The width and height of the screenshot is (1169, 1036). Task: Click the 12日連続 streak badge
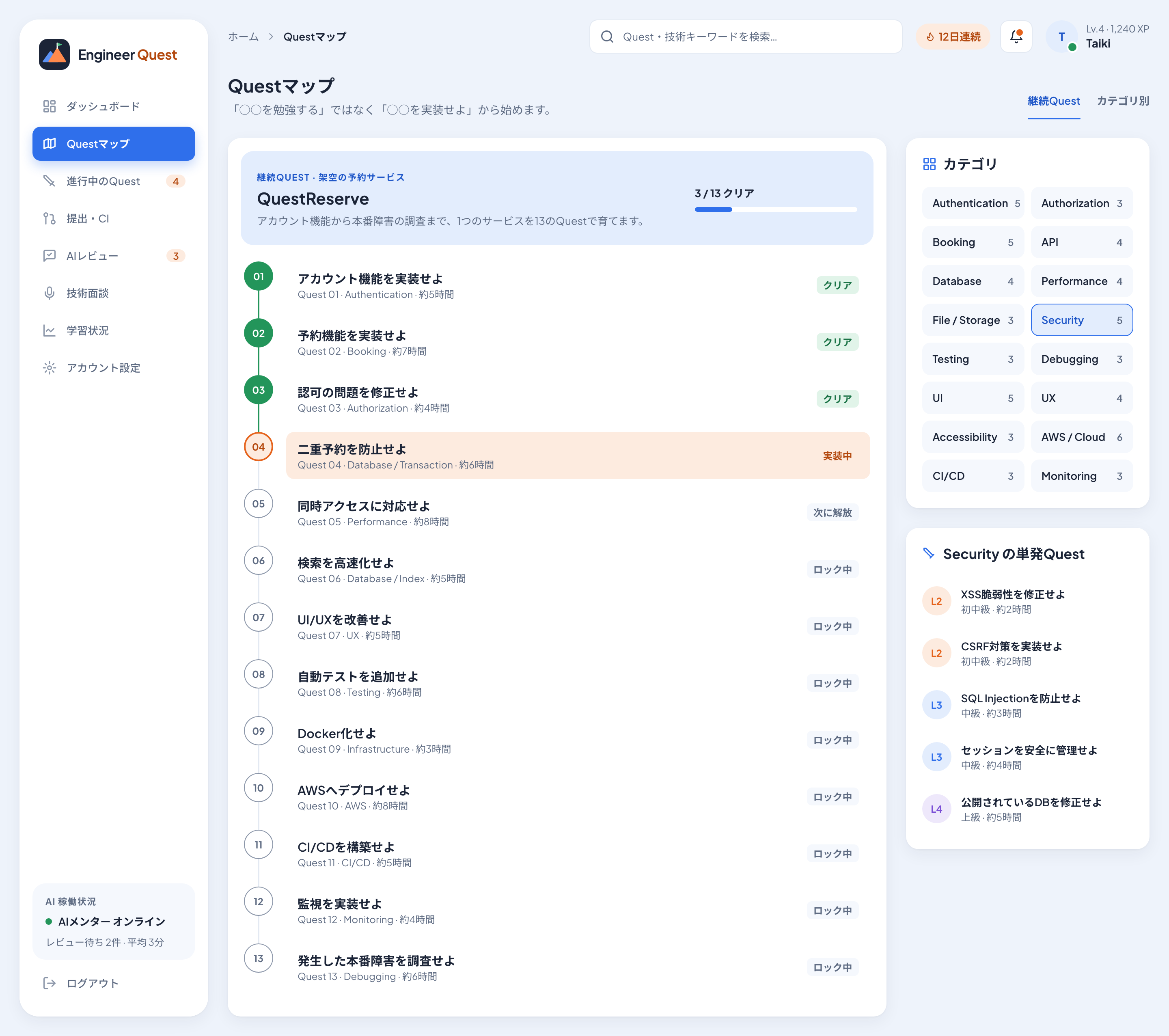(953, 37)
